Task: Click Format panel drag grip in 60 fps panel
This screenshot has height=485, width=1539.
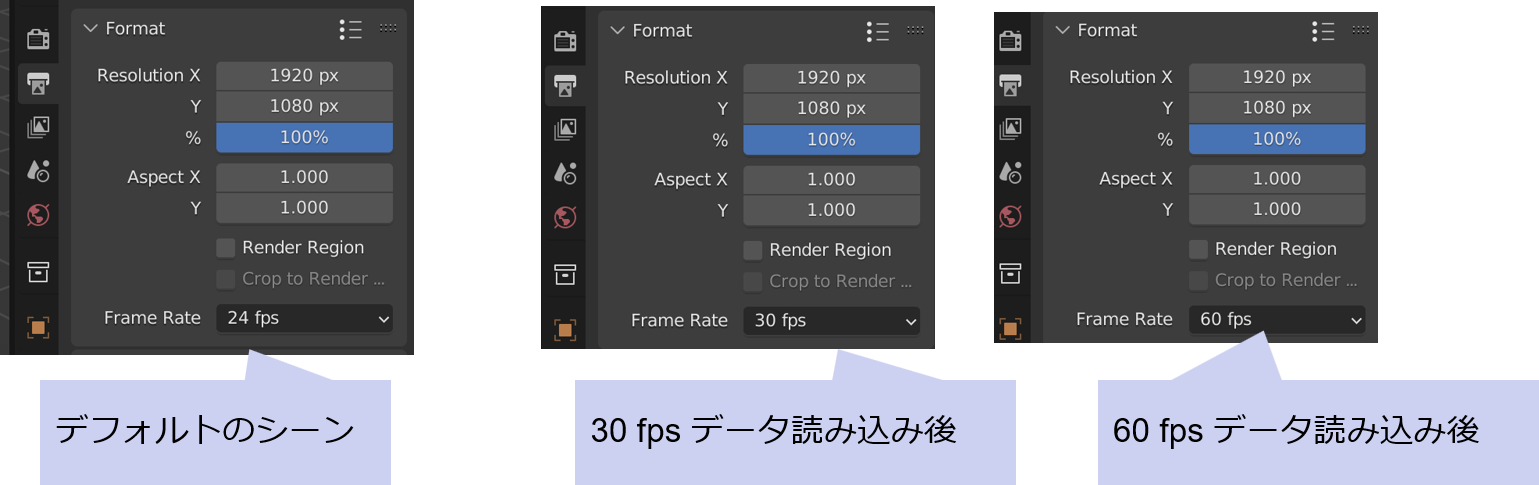Action: (x=1361, y=30)
